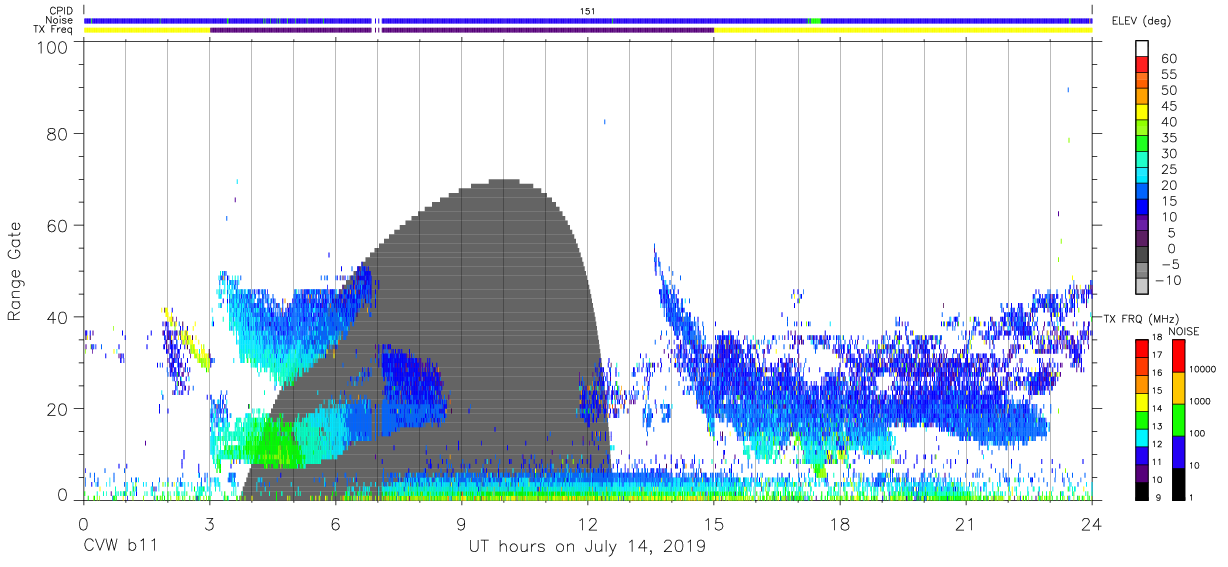Click the Range Gate axis tick label '60'
Image resolution: width=1228 pixels, height=567 pixels.
pyautogui.click(x=58, y=225)
